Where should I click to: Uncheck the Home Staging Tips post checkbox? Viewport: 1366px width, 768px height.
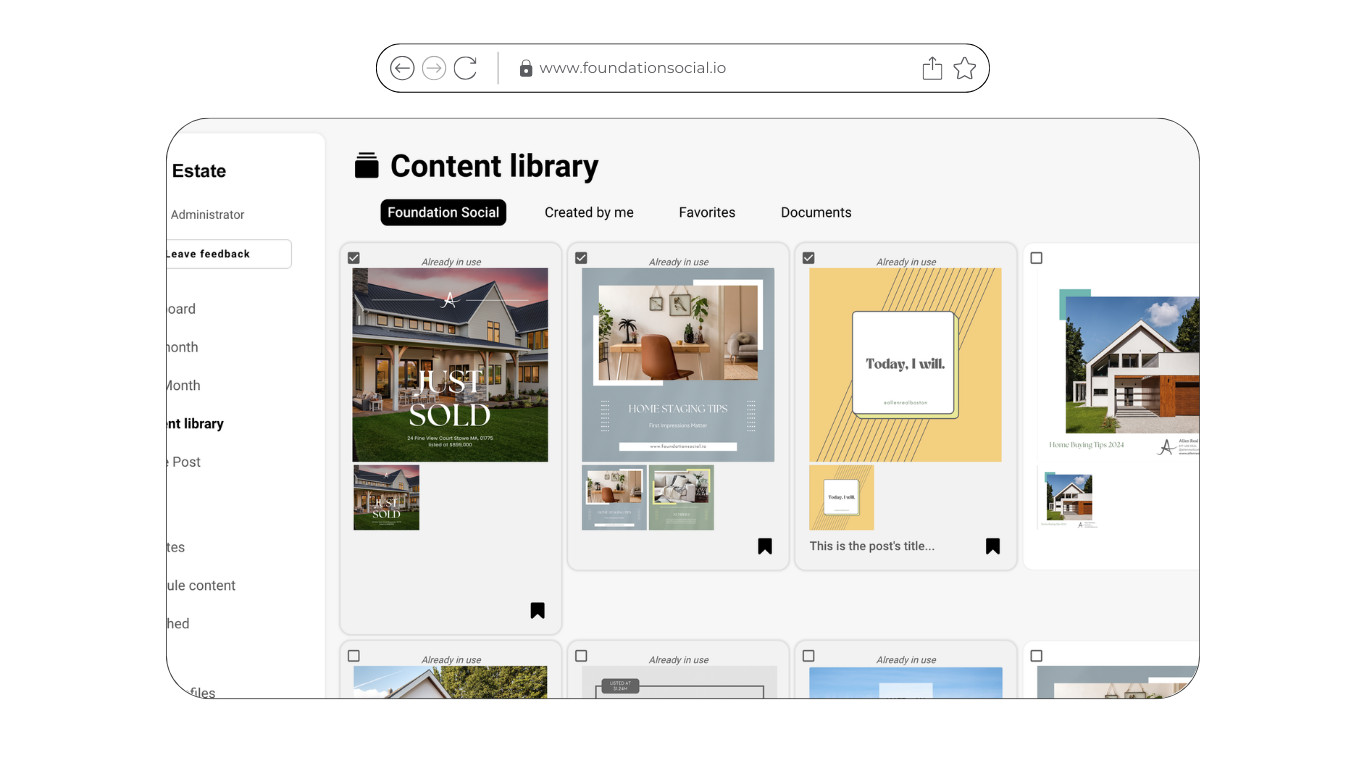[581, 258]
